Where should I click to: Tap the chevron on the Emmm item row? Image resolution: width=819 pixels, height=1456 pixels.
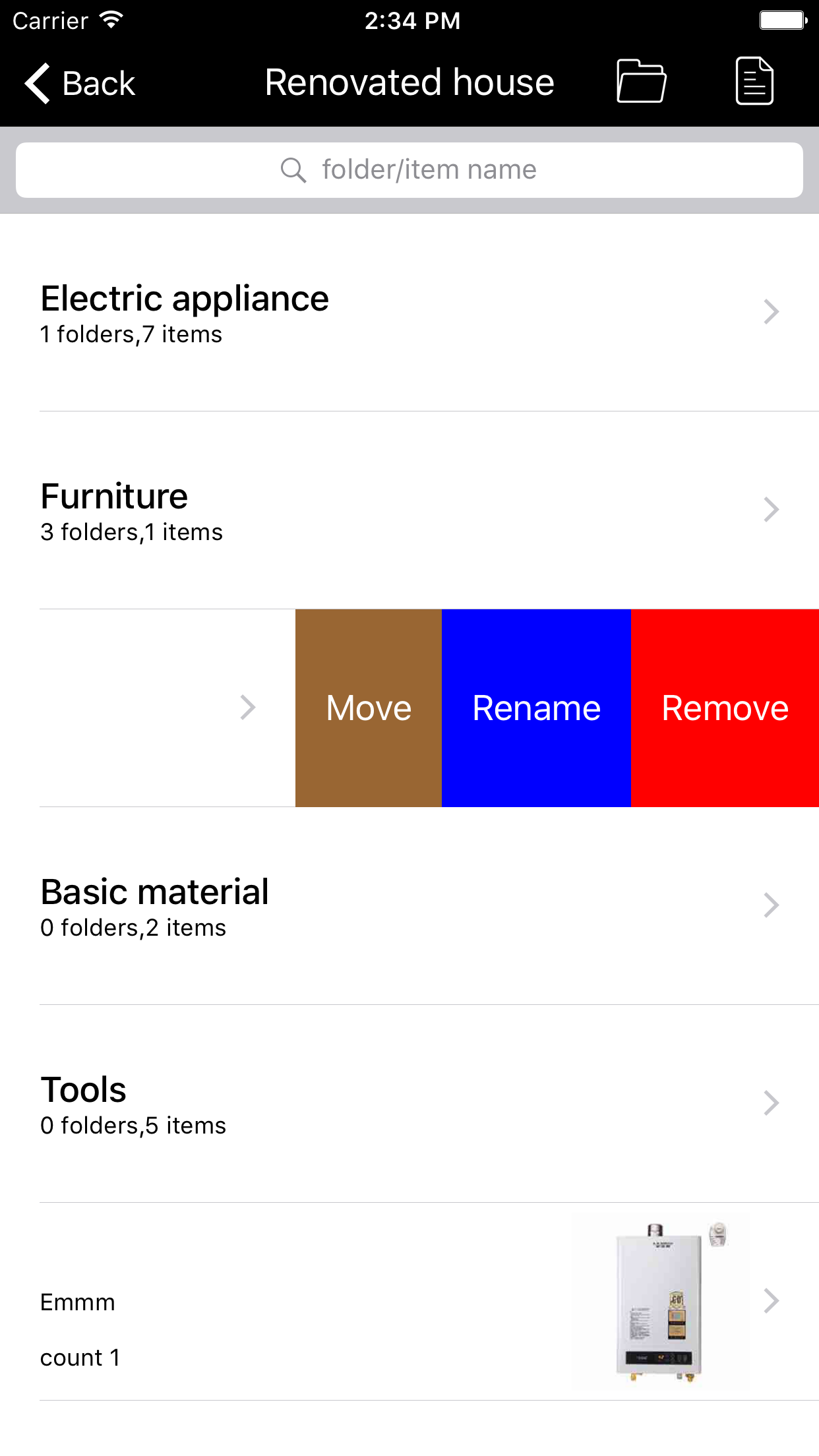[771, 1301]
